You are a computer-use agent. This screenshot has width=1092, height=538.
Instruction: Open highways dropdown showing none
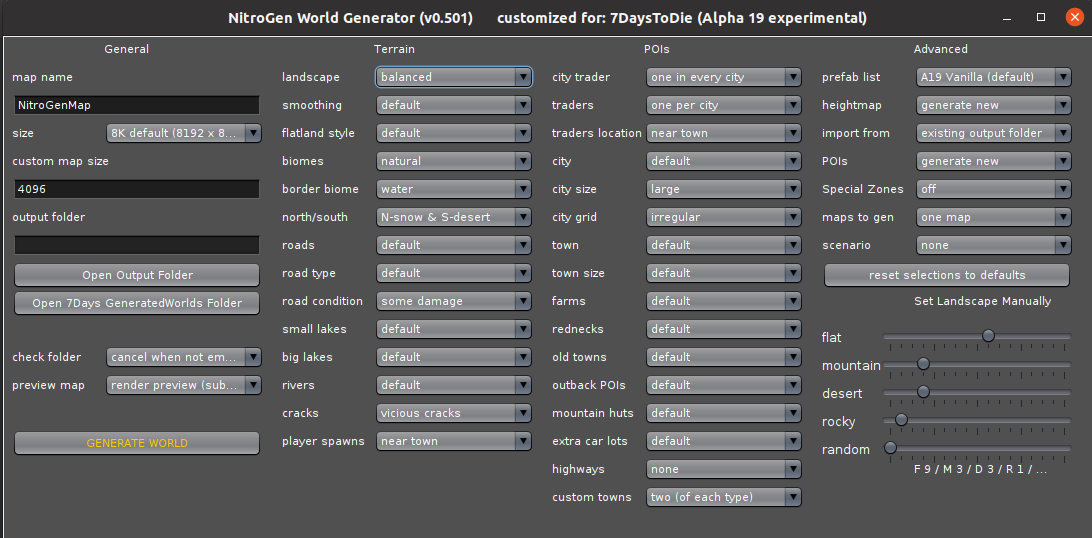[724, 469]
